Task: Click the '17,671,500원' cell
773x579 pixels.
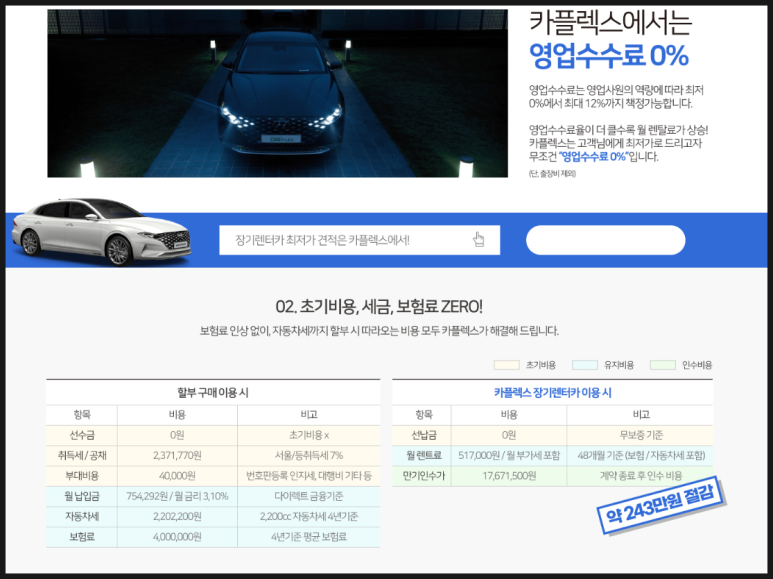Action: click(x=509, y=476)
